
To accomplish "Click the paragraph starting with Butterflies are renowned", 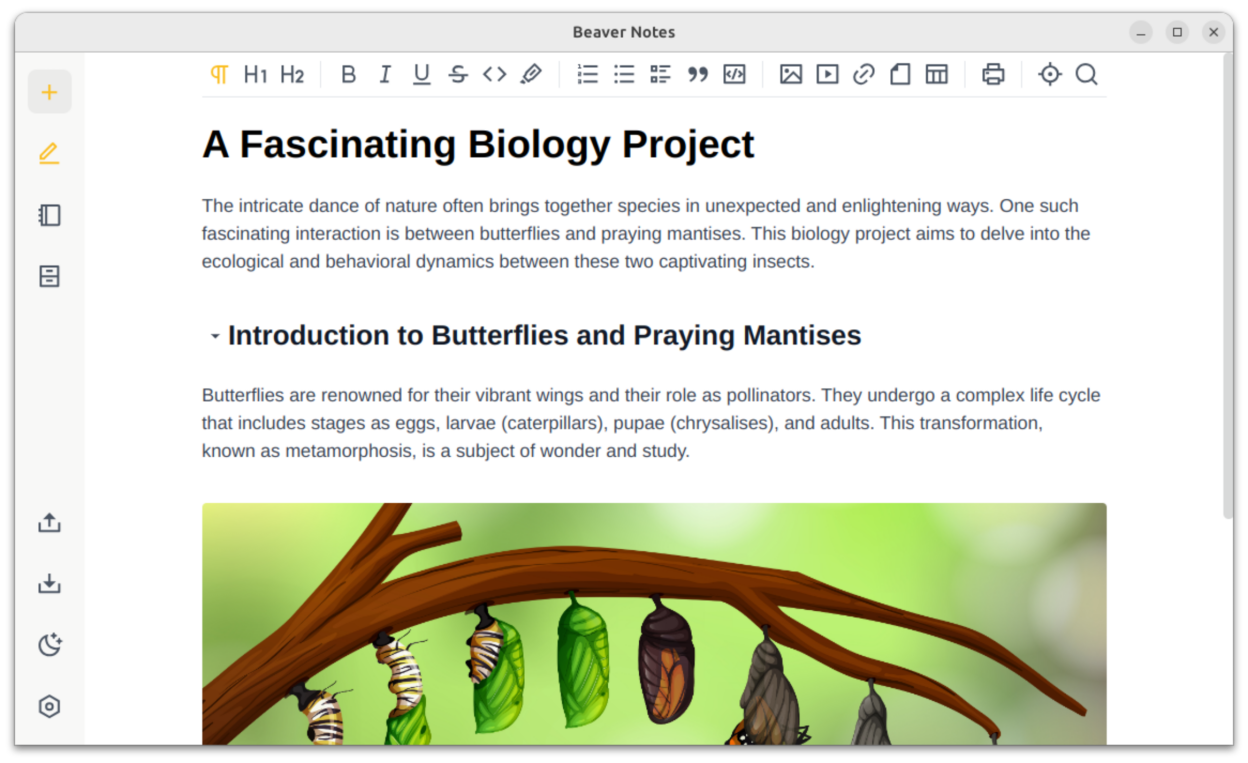I will pyautogui.click(x=651, y=423).
